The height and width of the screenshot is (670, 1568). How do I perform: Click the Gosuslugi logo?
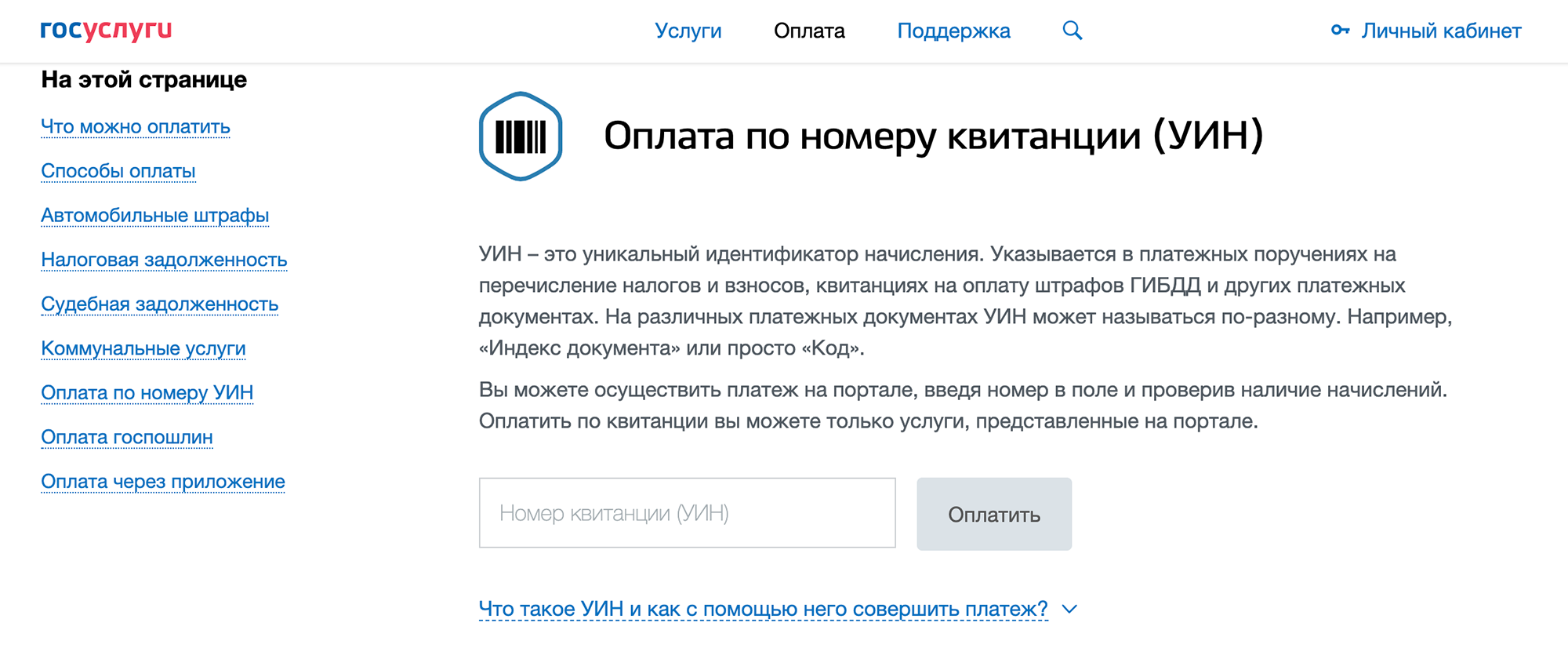click(x=106, y=30)
